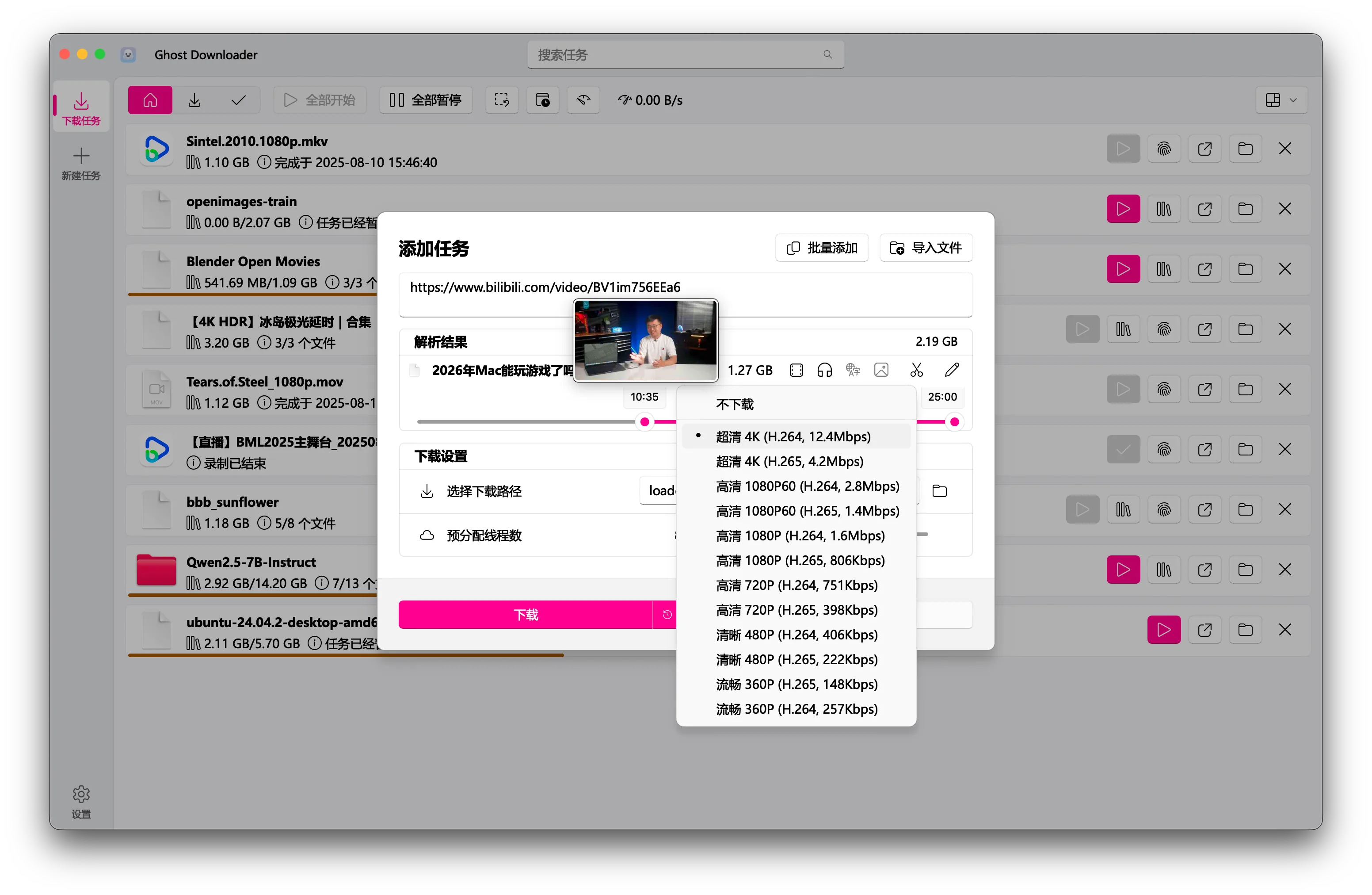Click the clip end handle at 25:00
The height and width of the screenshot is (895, 1372).
[955, 422]
